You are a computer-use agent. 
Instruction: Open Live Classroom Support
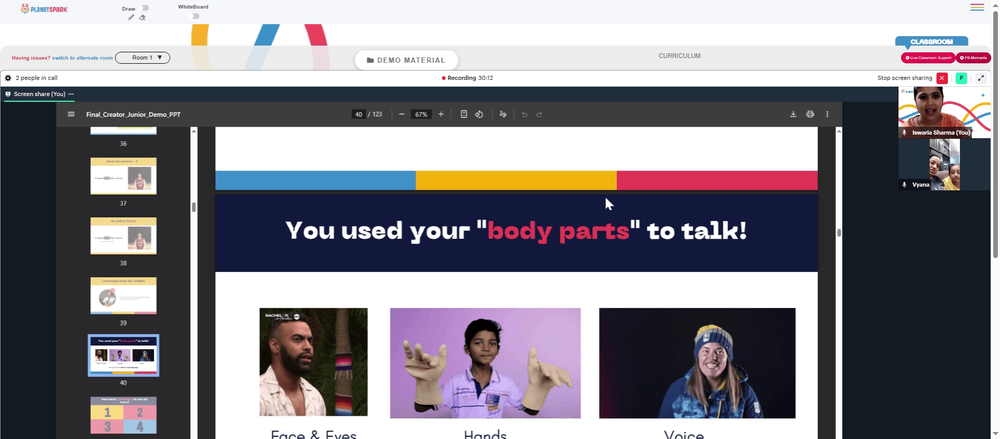tap(928, 58)
